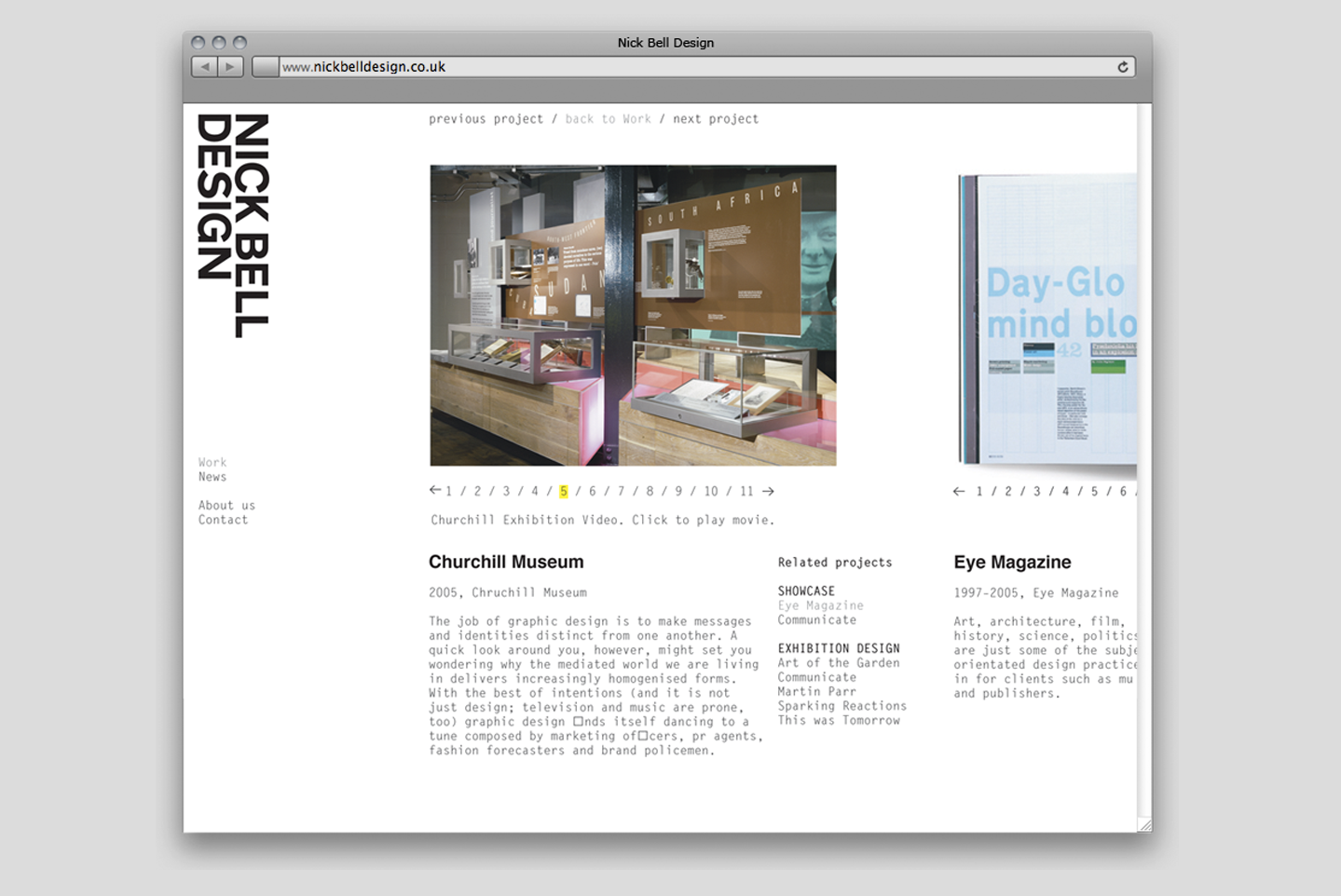The image size is (1341, 896).
Task: Go to next project link
Action: pos(716,119)
